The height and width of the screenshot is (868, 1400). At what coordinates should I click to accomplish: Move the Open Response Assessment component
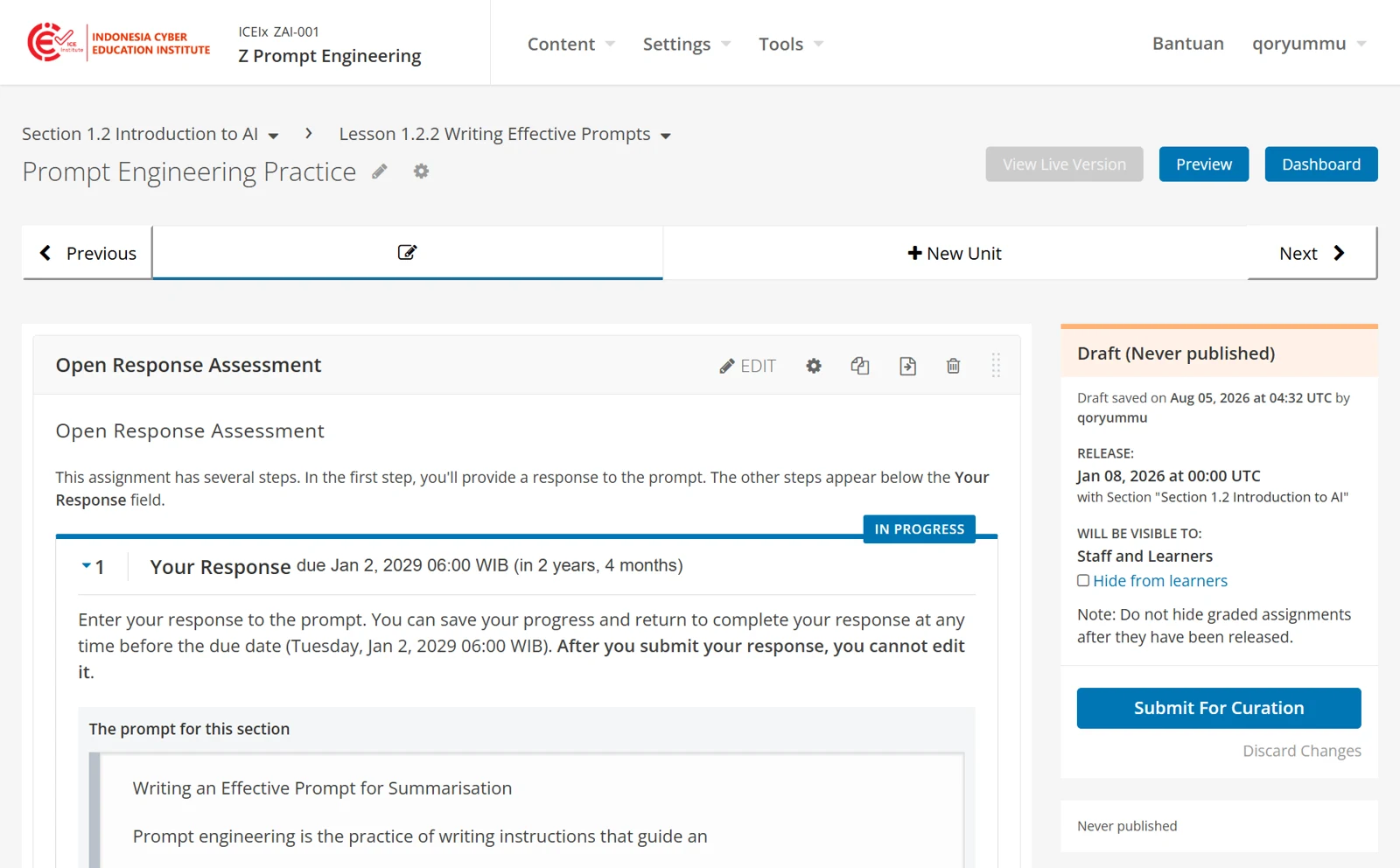tap(907, 366)
